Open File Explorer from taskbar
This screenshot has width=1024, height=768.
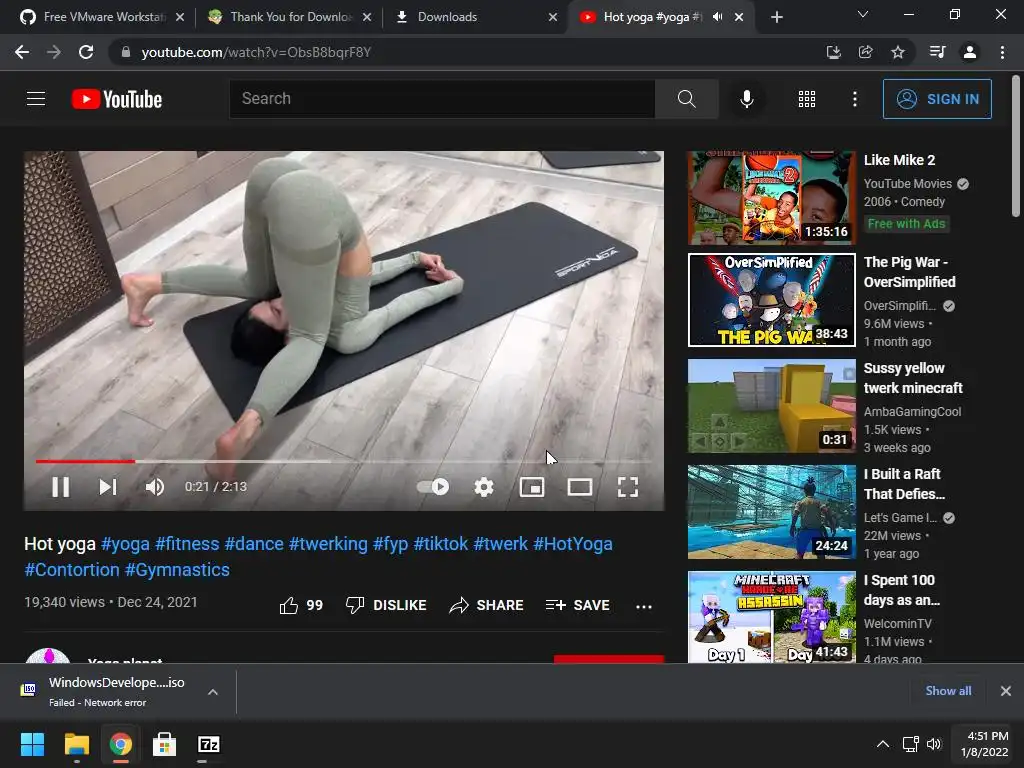(x=76, y=744)
